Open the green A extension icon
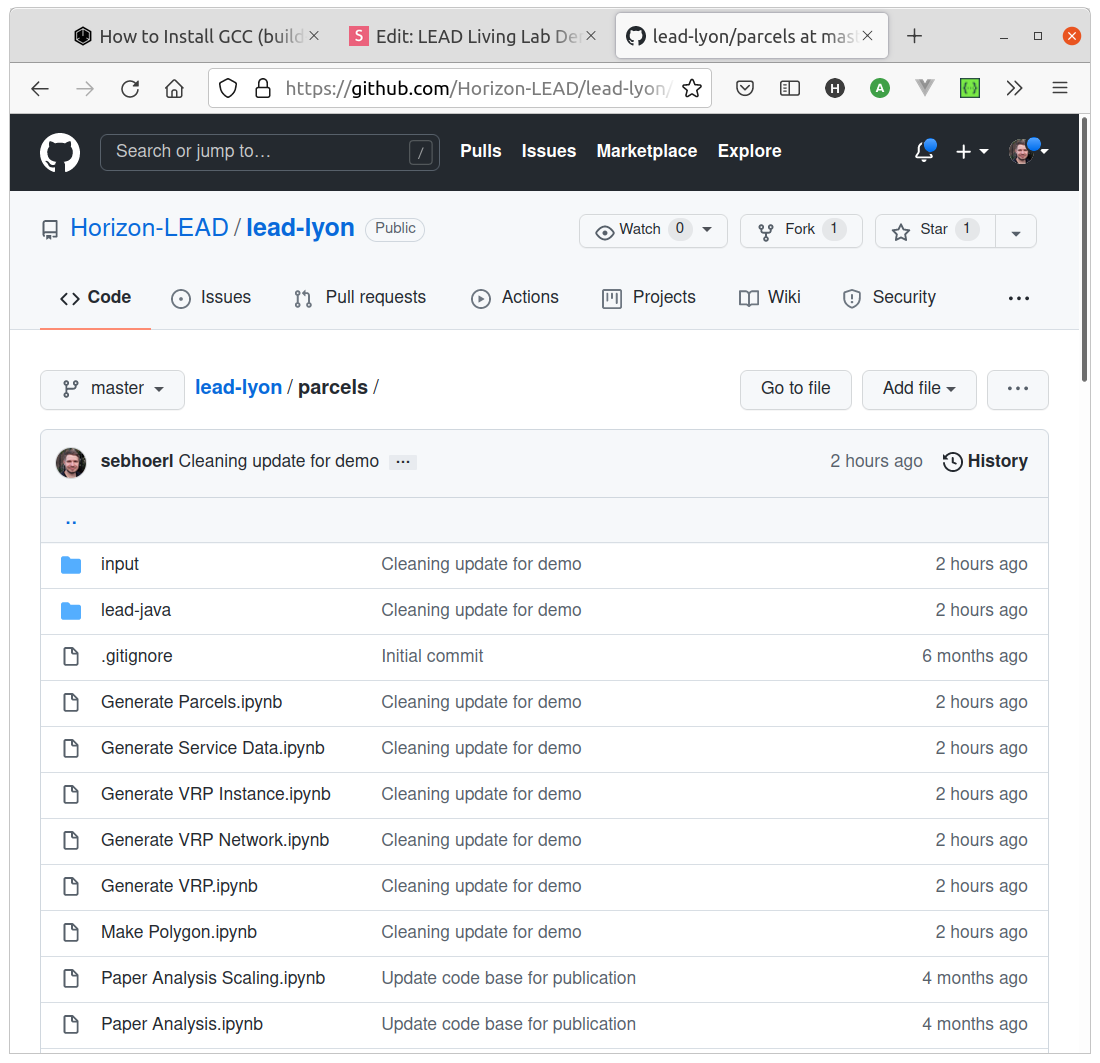1100x1063 pixels. [880, 88]
